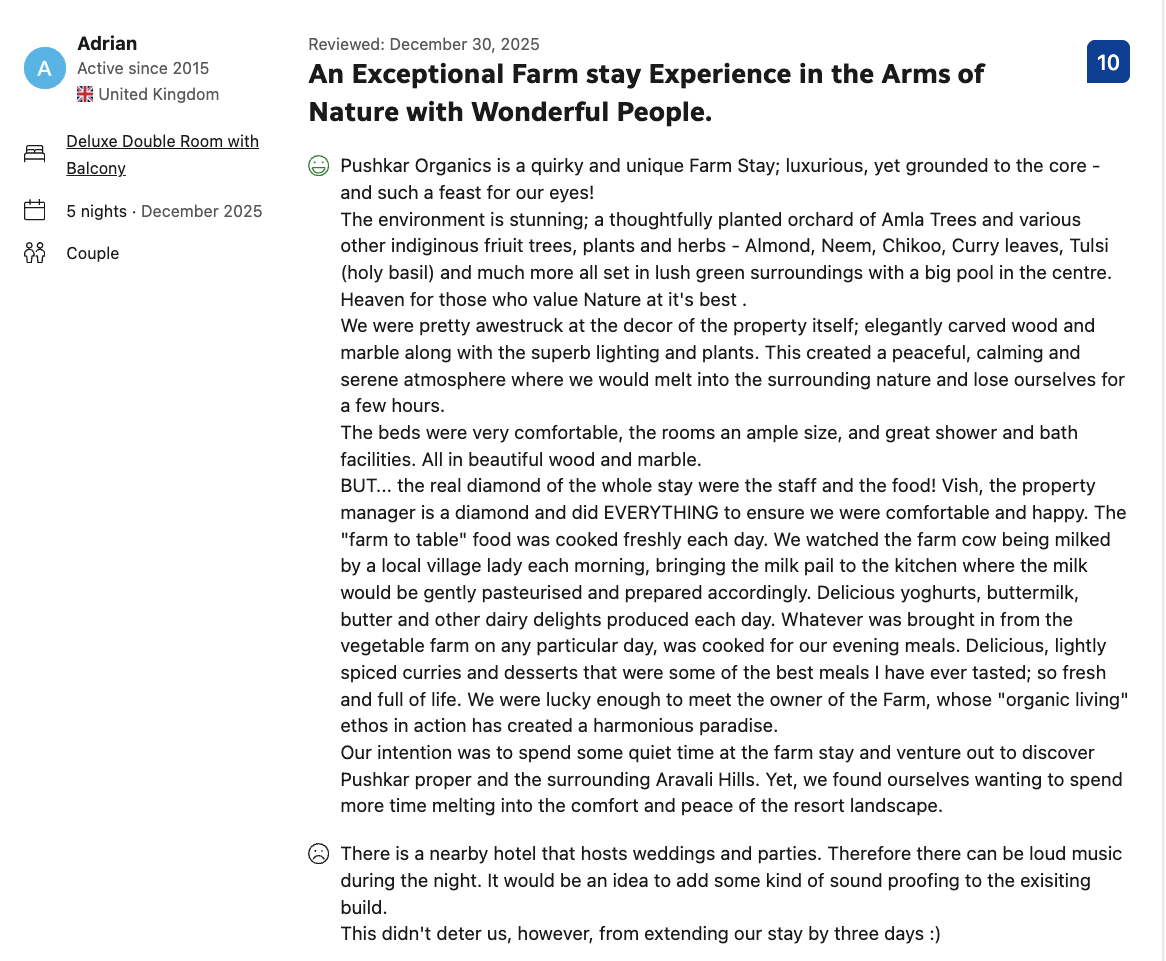Open the Deluxe Double Room with Balcony link
The image size is (1166, 961).
point(162,155)
